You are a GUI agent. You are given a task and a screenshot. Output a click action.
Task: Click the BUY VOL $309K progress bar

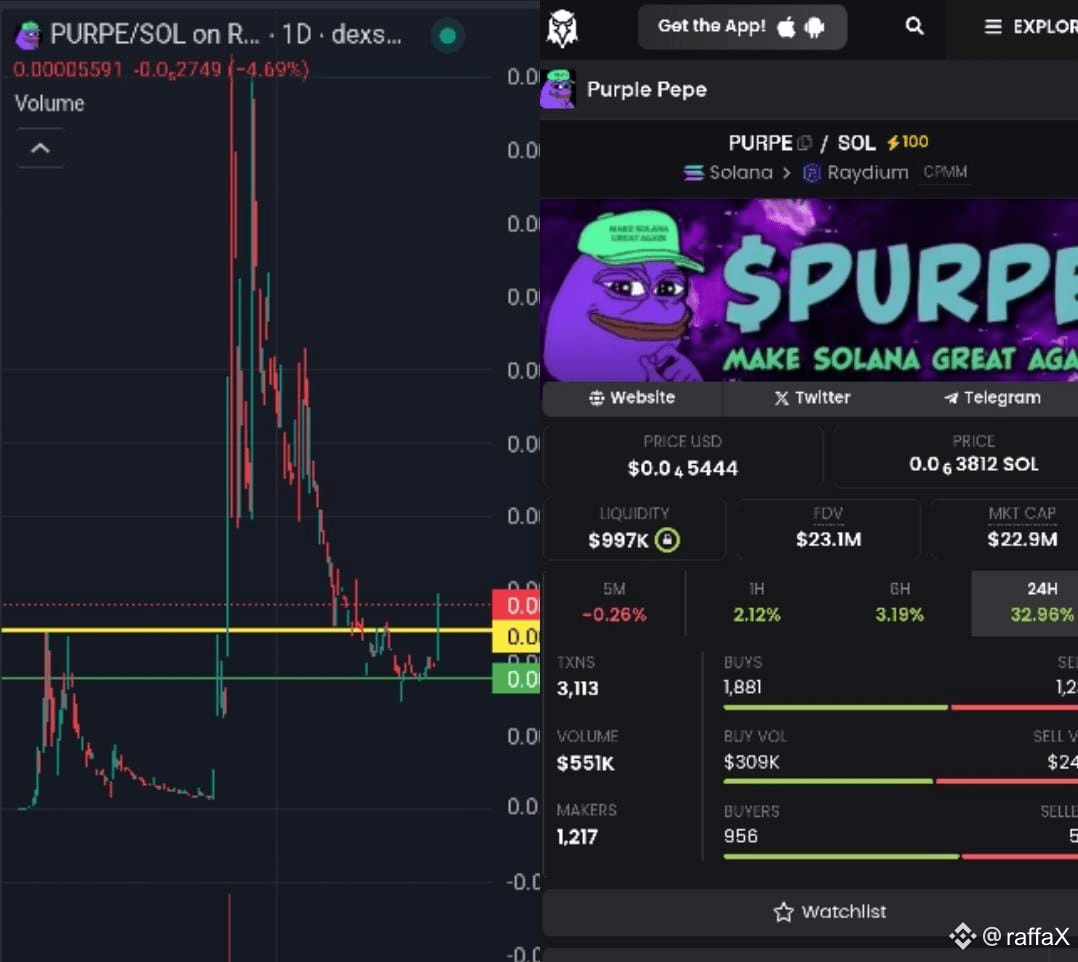(828, 781)
